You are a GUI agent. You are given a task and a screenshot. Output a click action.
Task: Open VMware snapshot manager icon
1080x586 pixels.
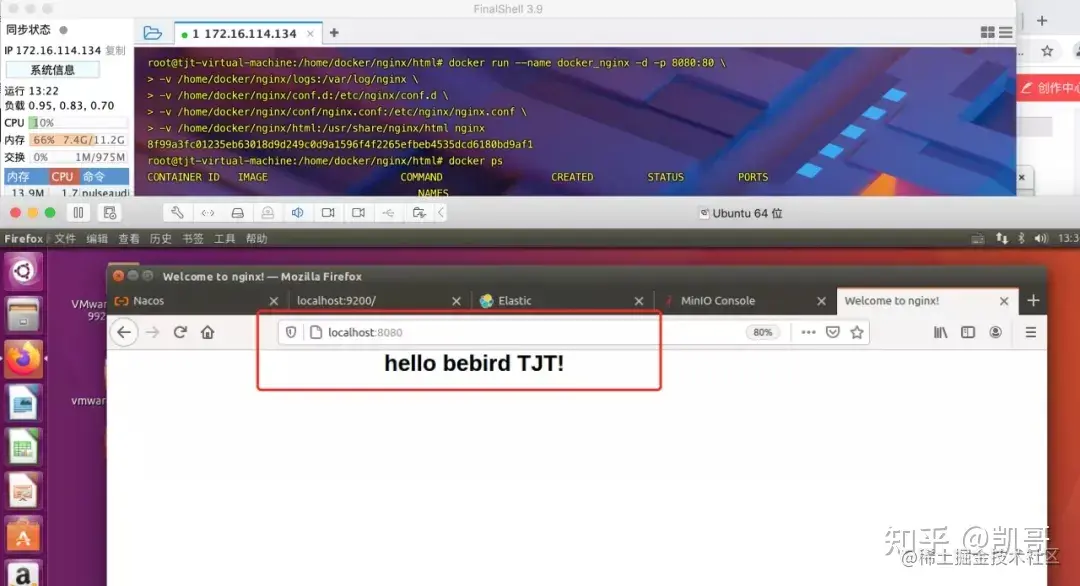coord(110,213)
